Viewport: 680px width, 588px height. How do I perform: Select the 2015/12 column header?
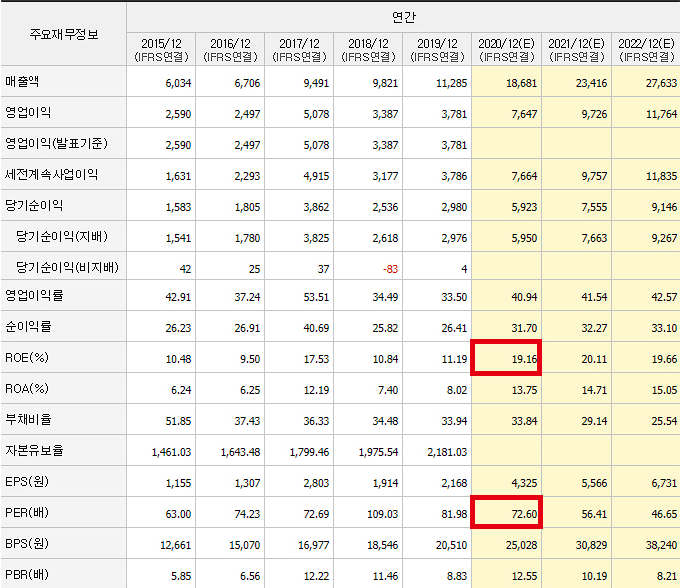point(161,50)
